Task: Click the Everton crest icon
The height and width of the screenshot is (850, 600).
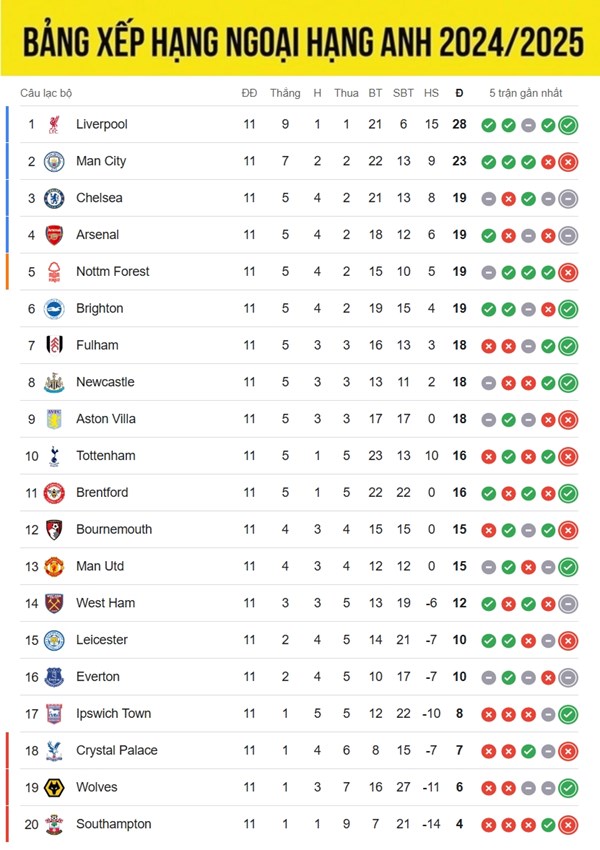Action: [x=54, y=677]
